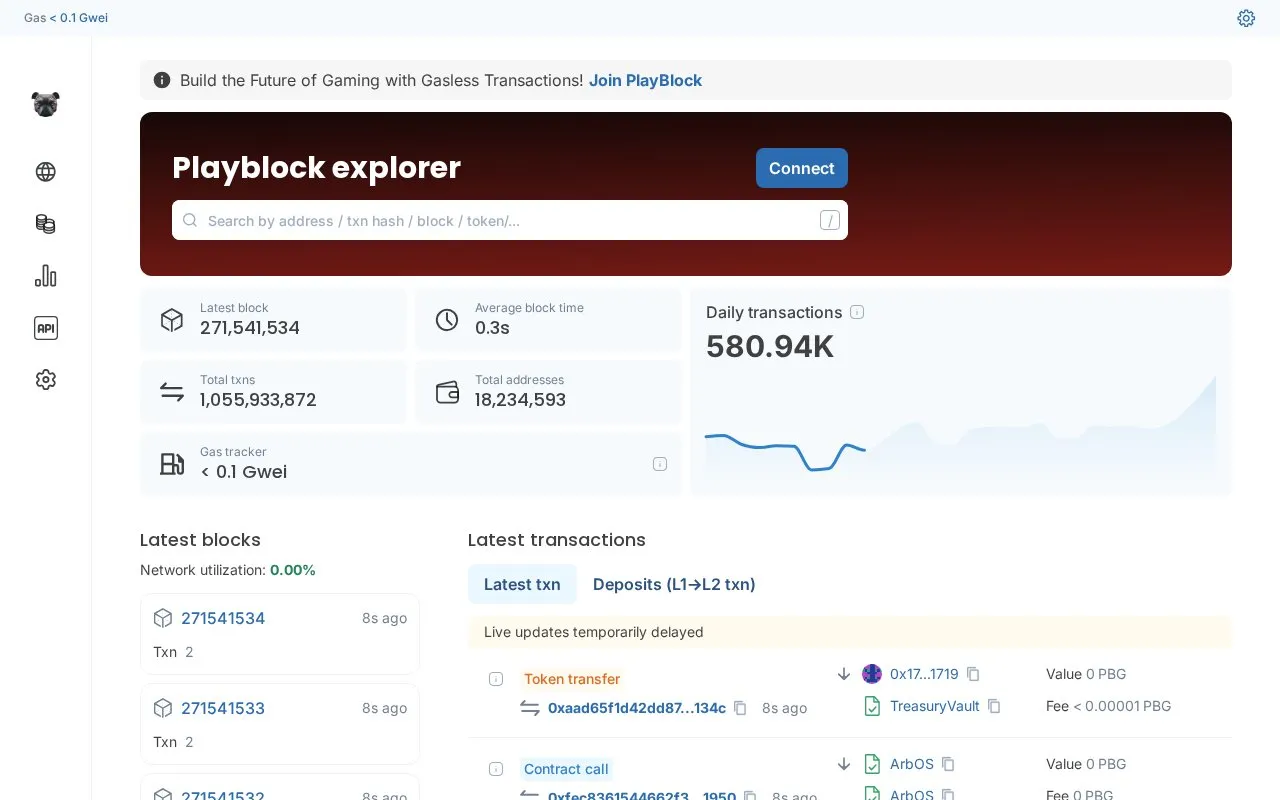Open block 271541534
The width and height of the screenshot is (1280, 800).
tap(223, 618)
